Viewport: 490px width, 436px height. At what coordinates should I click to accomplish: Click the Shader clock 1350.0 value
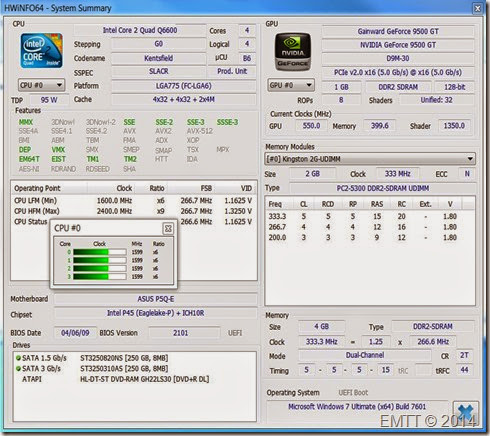(454, 126)
